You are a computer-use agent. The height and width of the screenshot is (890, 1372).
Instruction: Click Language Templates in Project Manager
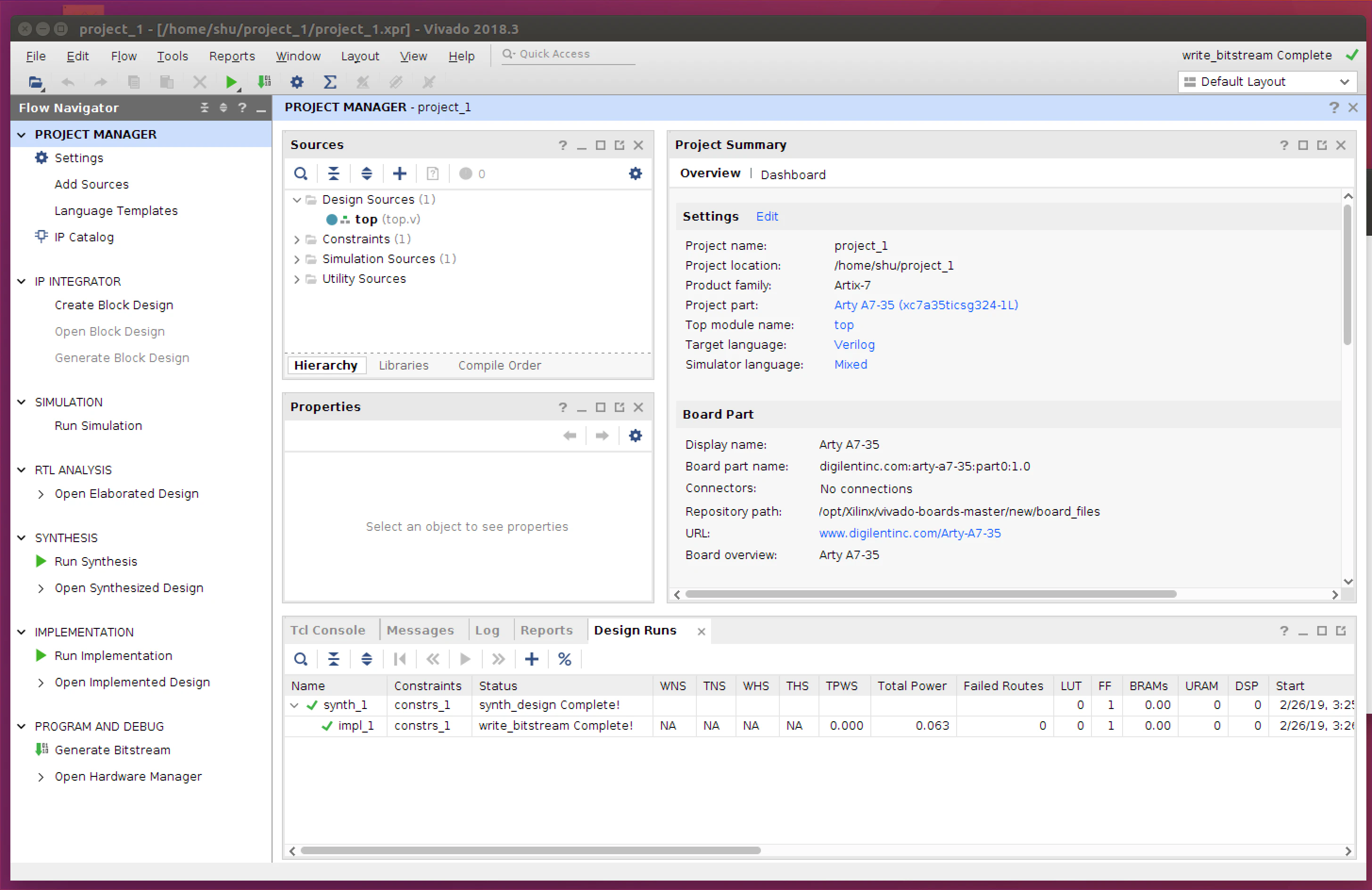(116, 210)
